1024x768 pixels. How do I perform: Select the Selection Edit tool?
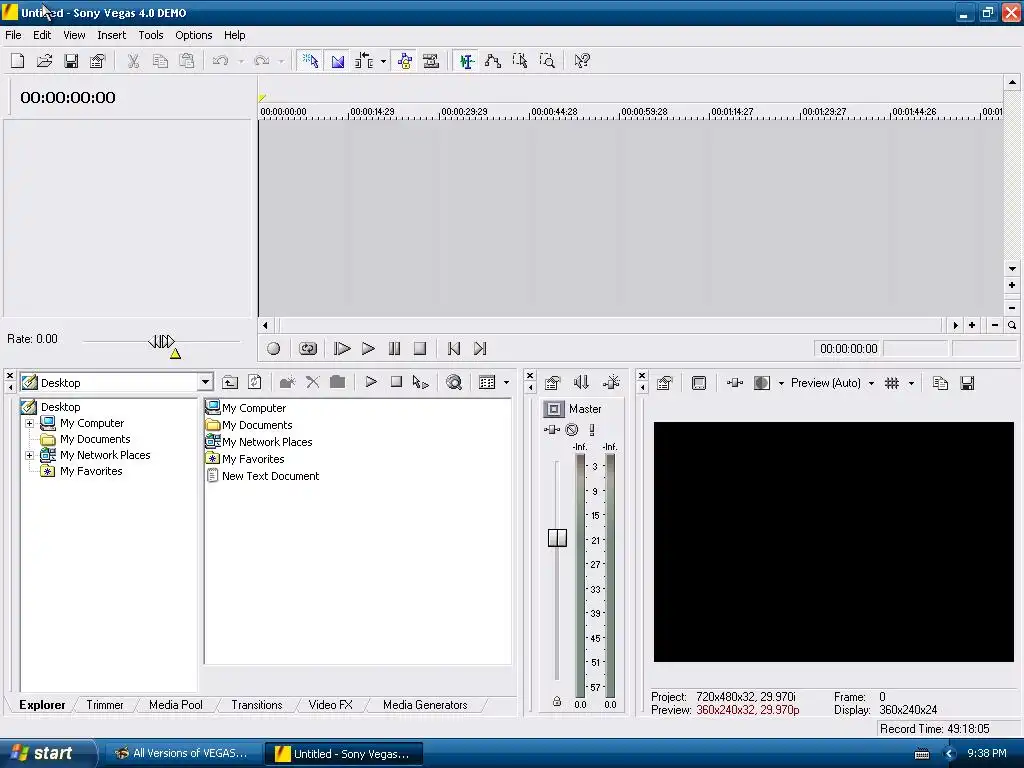pyautogui.click(x=520, y=61)
